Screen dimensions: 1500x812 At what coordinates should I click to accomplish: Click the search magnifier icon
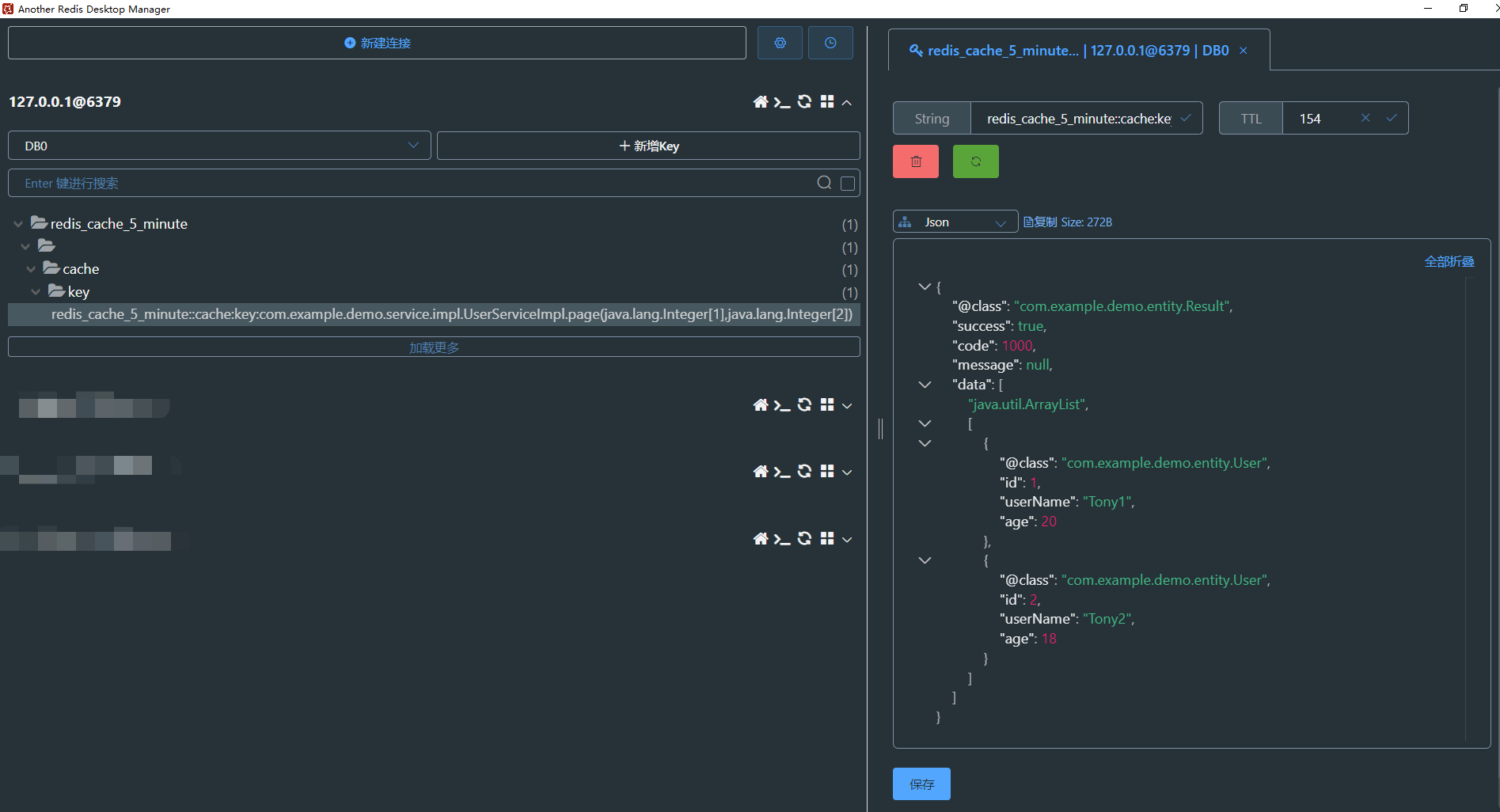pos(824,183)
